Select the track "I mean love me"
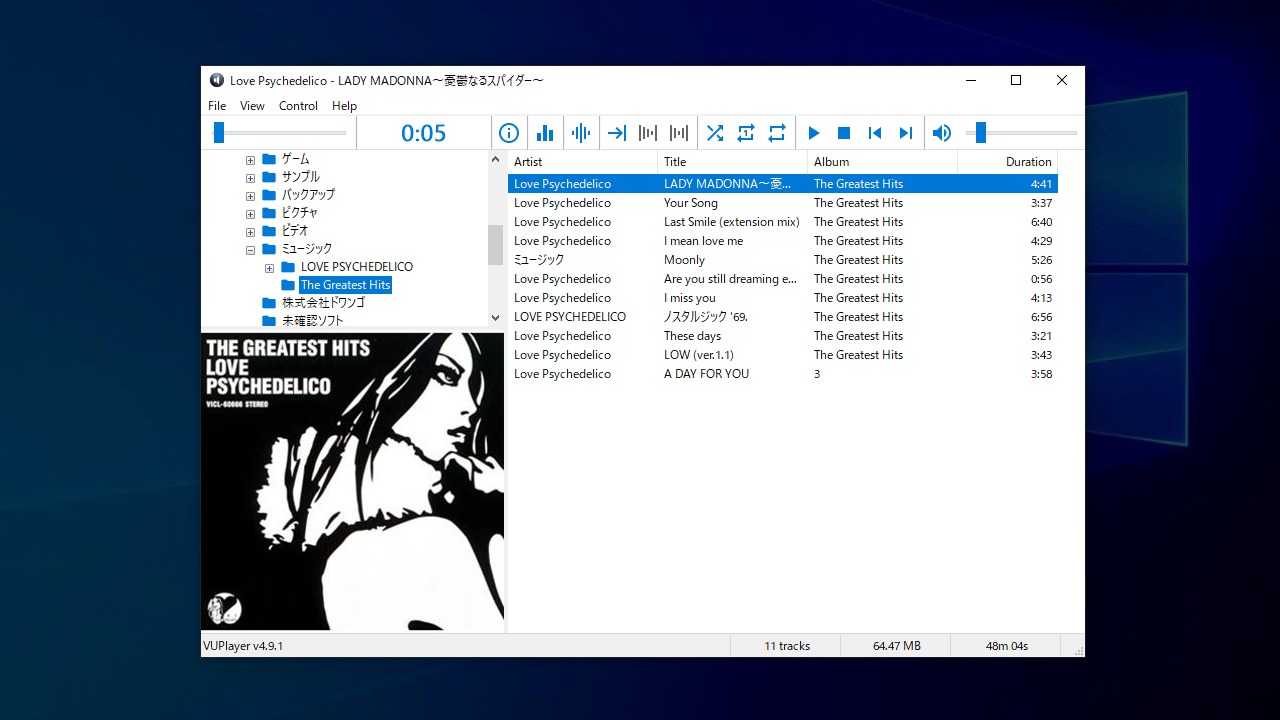Image resolution: width=1280 pixels, height=720 pixels. 782,241
